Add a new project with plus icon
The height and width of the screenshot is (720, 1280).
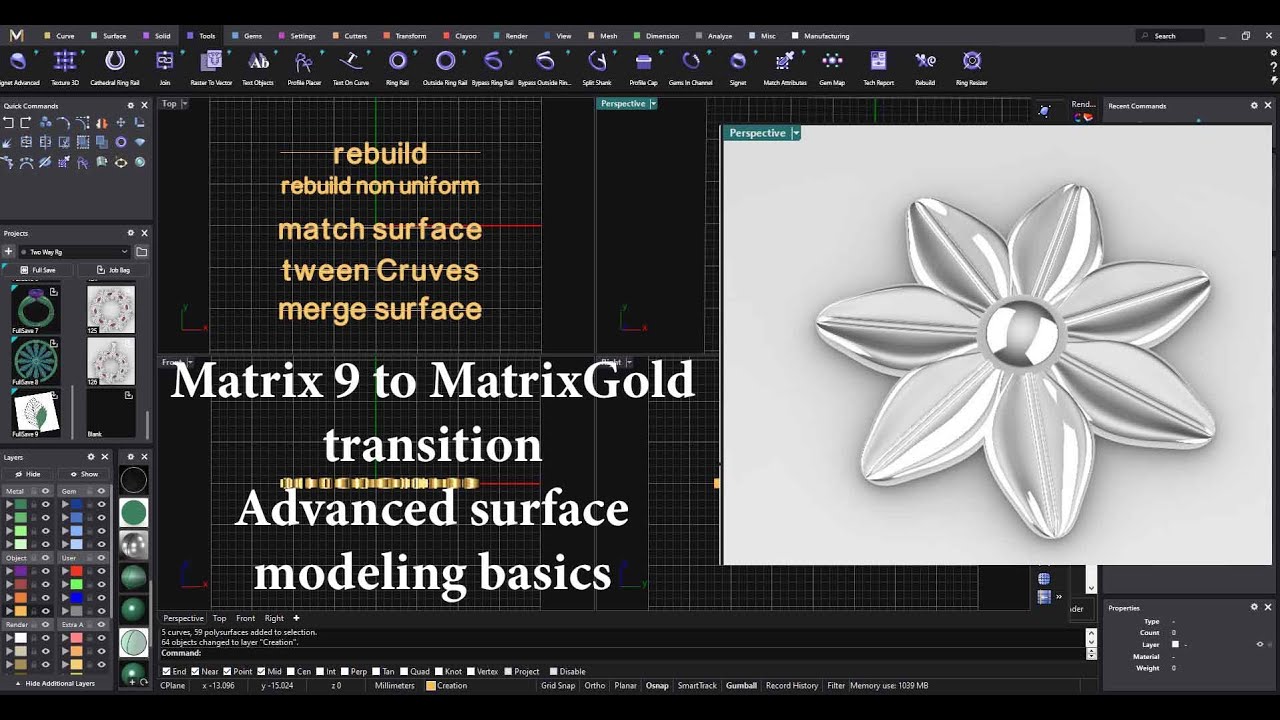click(x=8, y=252)
